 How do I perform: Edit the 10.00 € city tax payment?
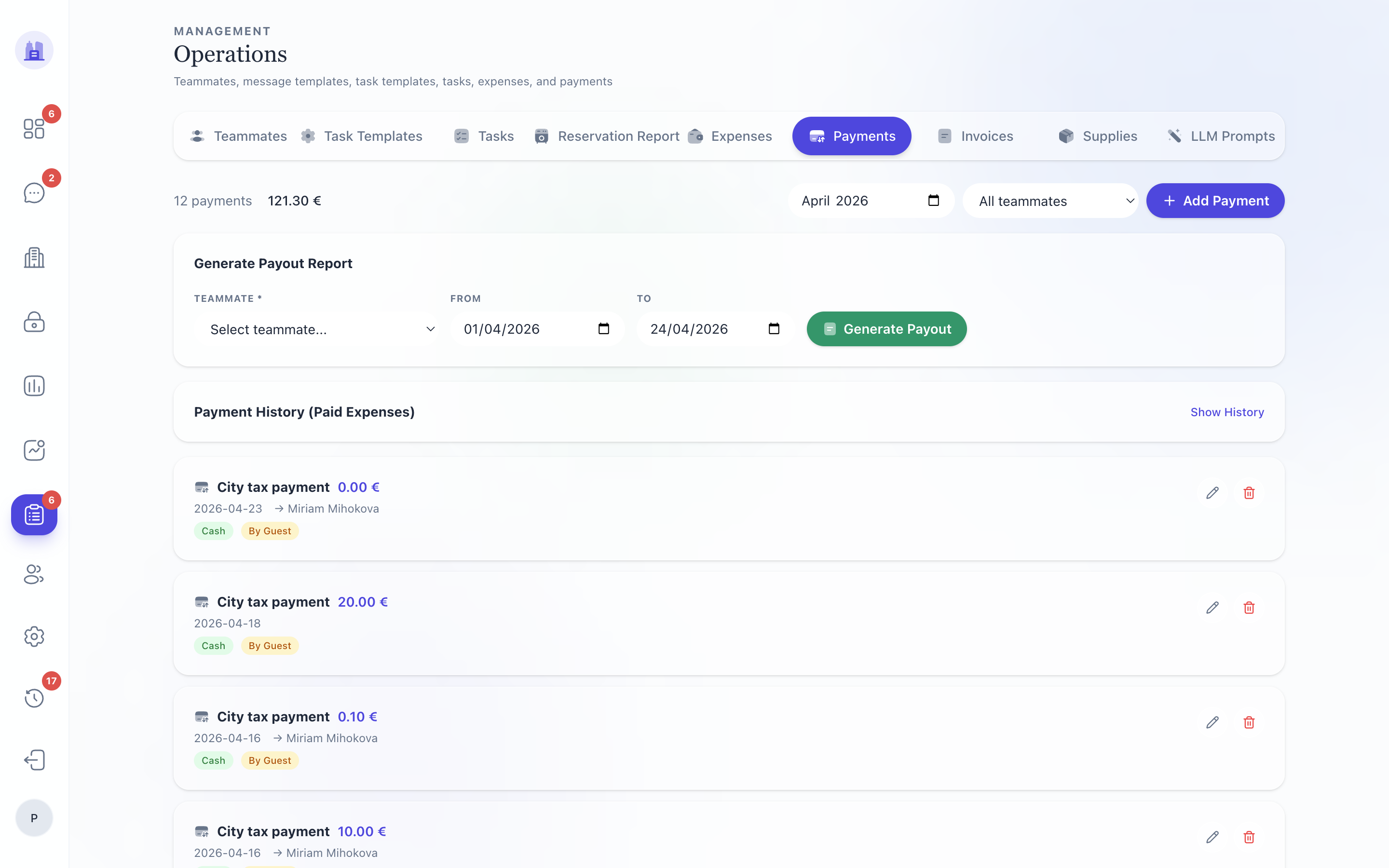1212,837
